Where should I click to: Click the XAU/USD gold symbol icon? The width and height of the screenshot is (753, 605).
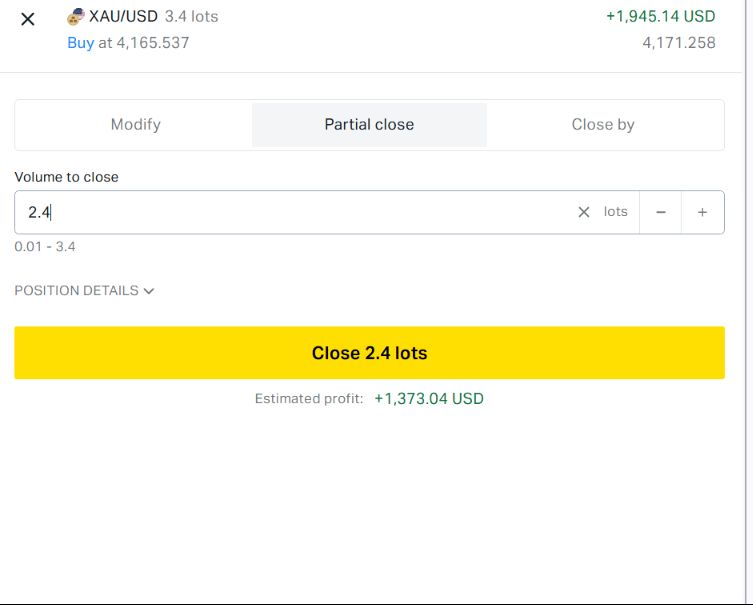click(x=76, y=16)
